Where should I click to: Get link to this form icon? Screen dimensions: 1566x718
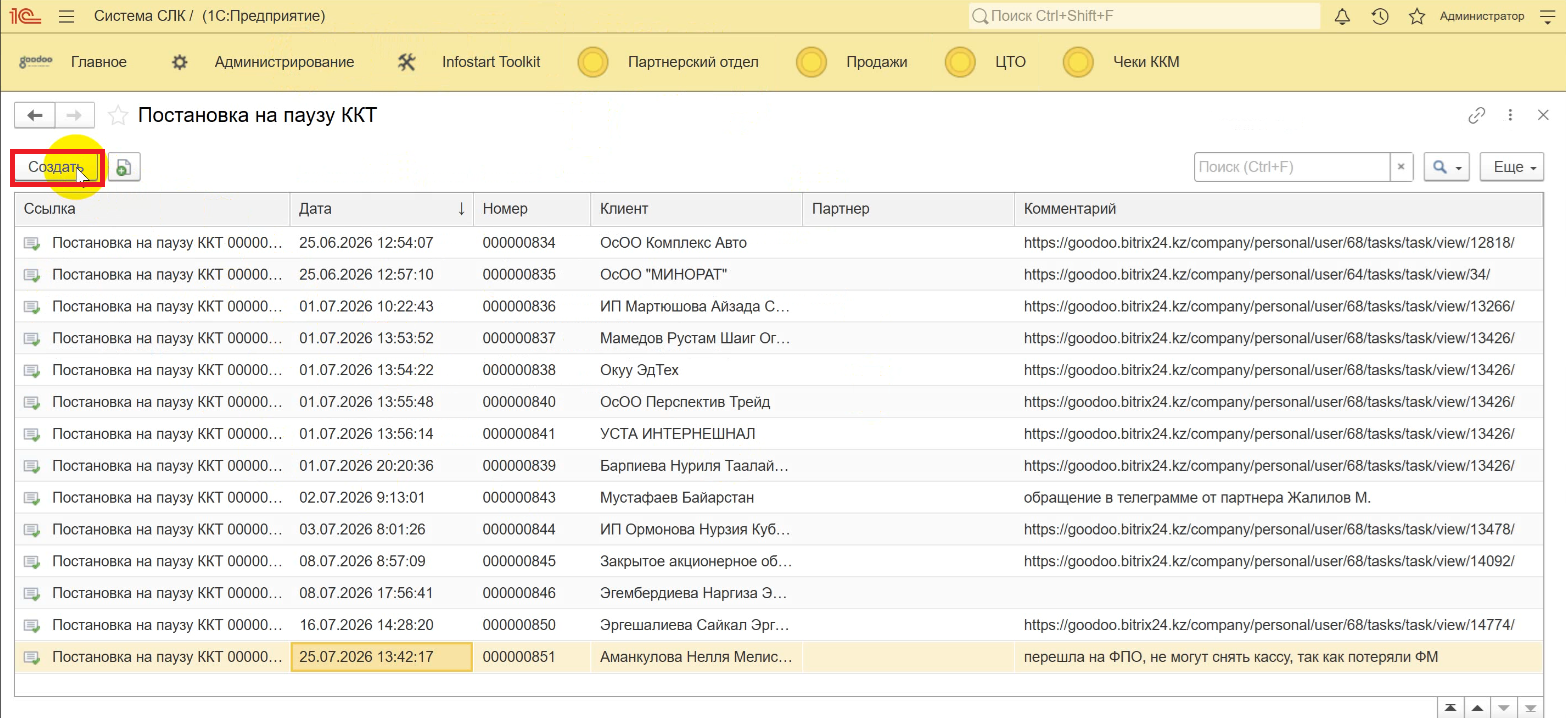[1477, 115]
